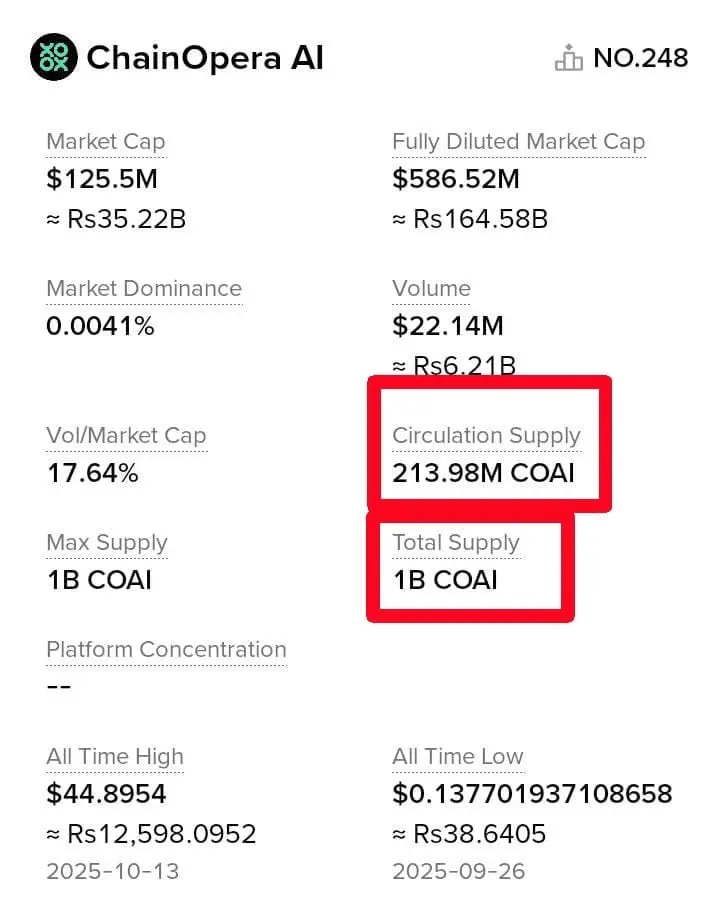Click the $44.8954 all time high value
Image resolution: width=719 pixels, height=902 pixels.
(106, 795)
